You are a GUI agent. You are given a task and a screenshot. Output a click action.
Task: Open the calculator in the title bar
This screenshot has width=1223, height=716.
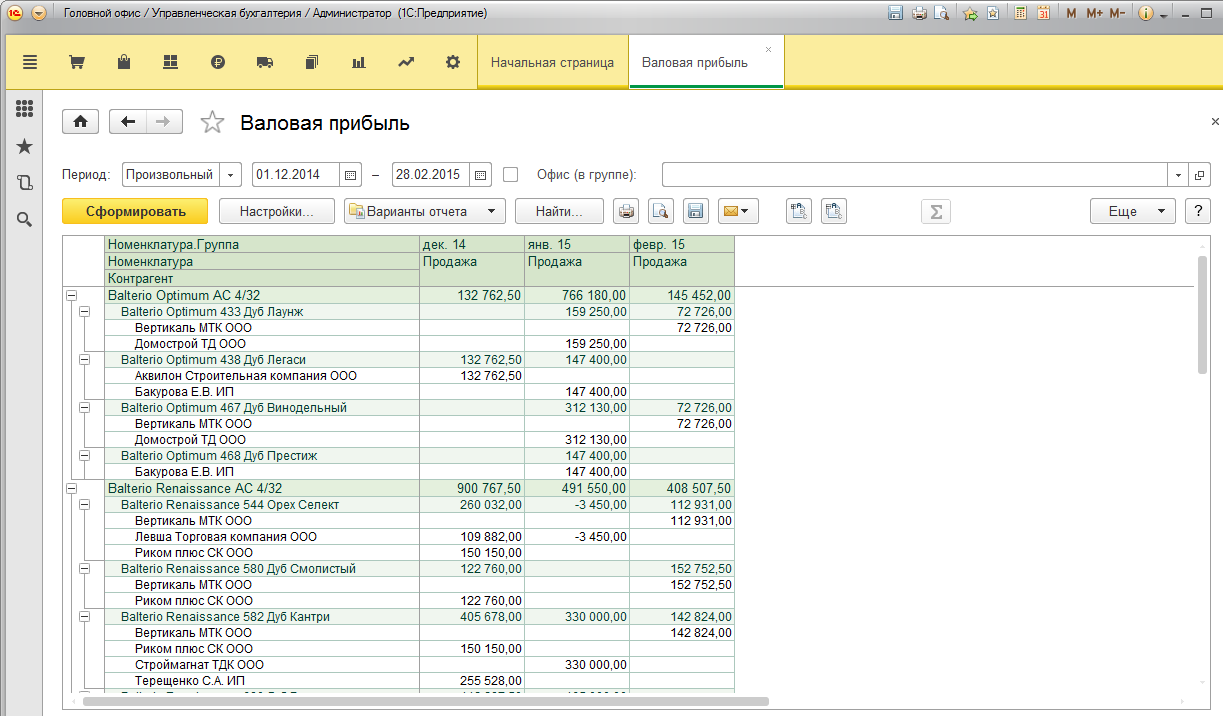tap(1020, 14)
